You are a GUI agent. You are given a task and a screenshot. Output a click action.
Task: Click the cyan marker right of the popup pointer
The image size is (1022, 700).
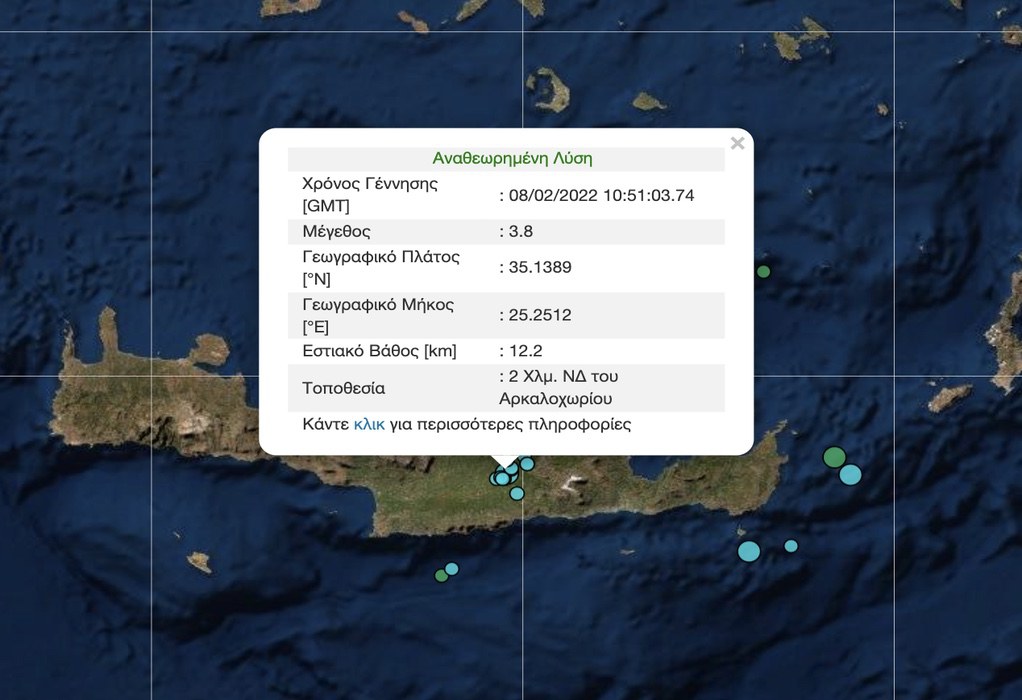527,464
